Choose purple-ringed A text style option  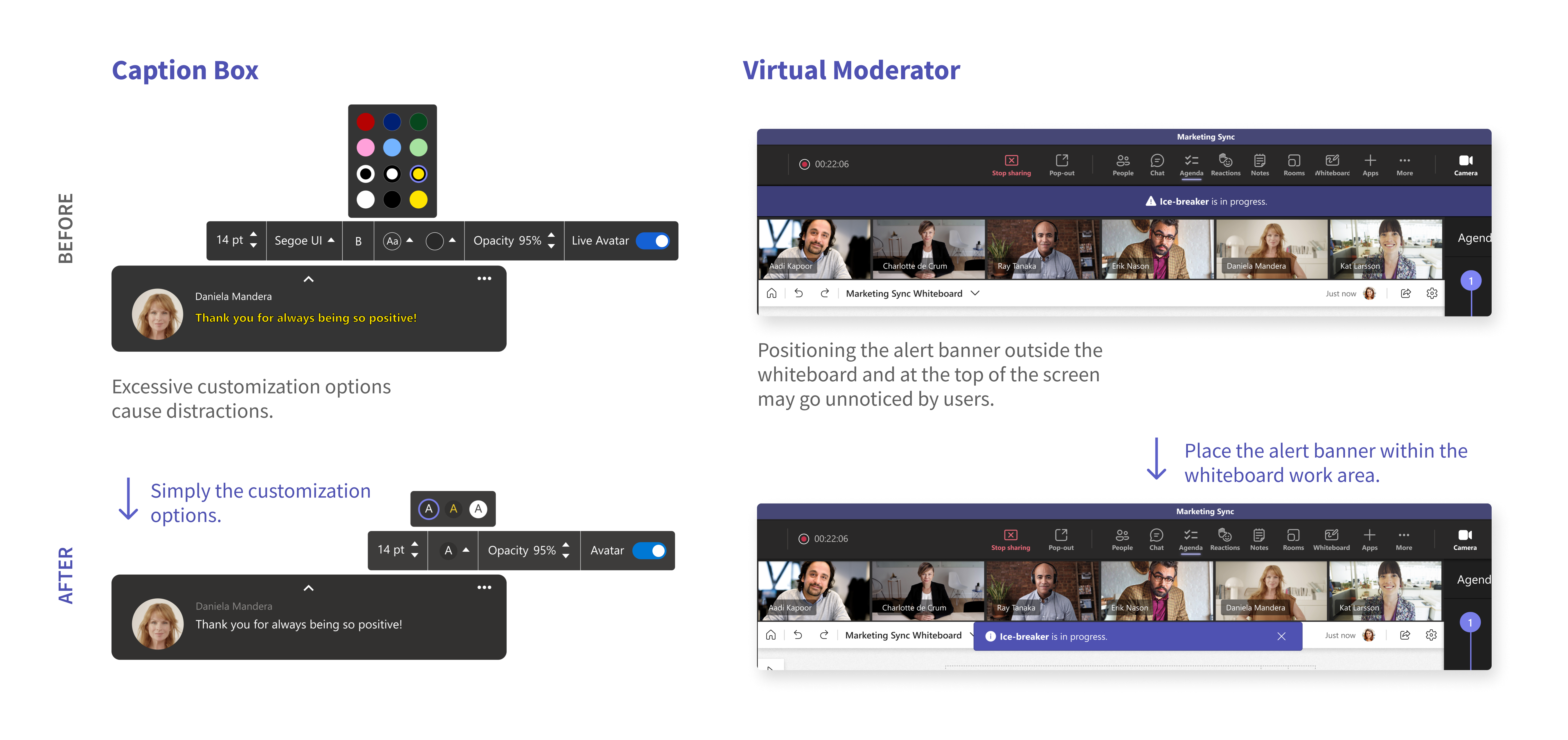pyautogui.click(x=429, y=509)
